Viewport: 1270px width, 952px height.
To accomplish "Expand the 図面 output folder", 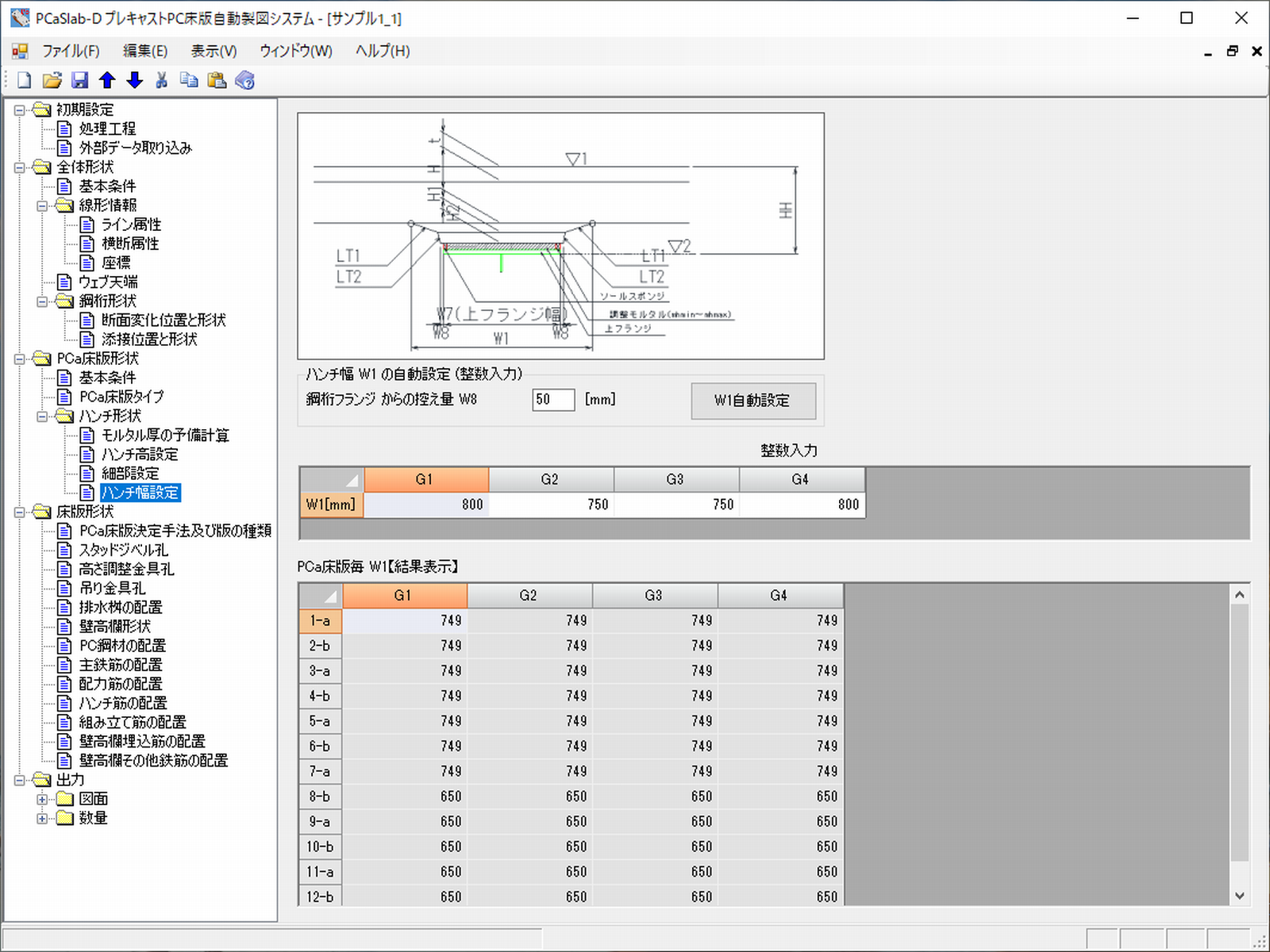I will click(43, 799).
